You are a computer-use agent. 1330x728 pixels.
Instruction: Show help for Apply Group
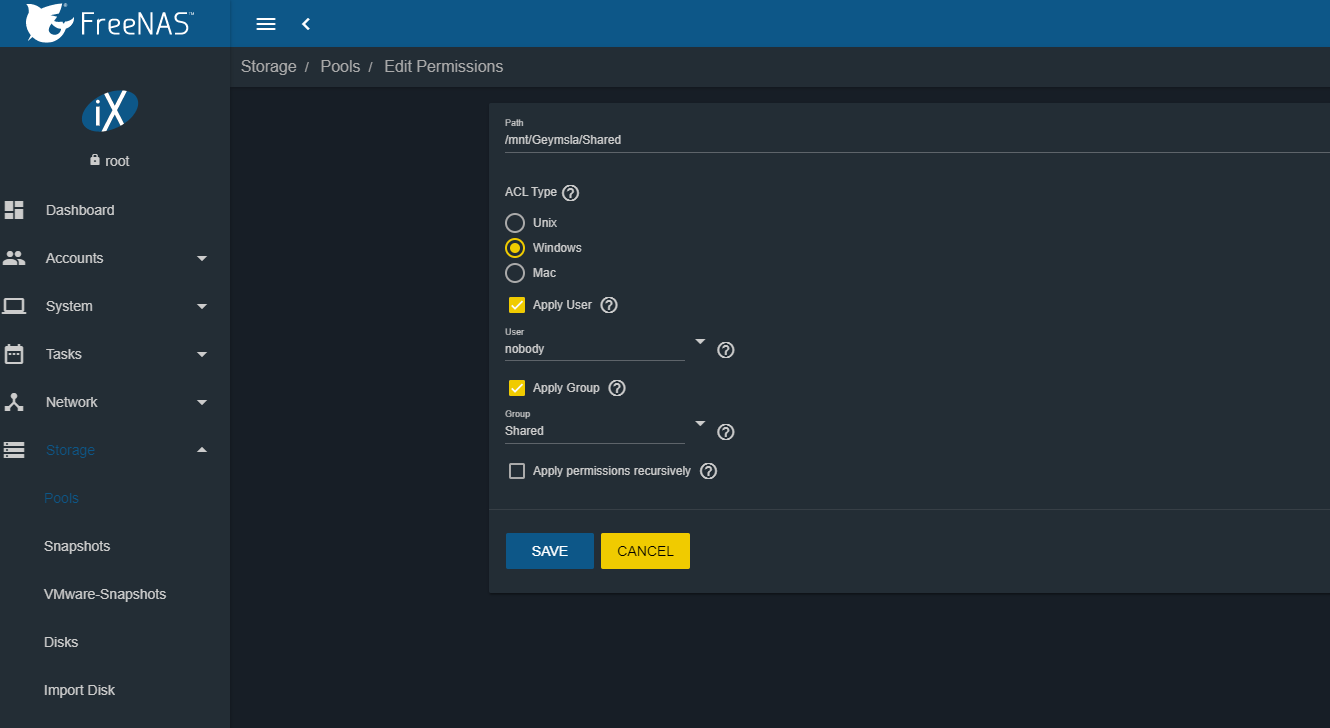[617, 388]
